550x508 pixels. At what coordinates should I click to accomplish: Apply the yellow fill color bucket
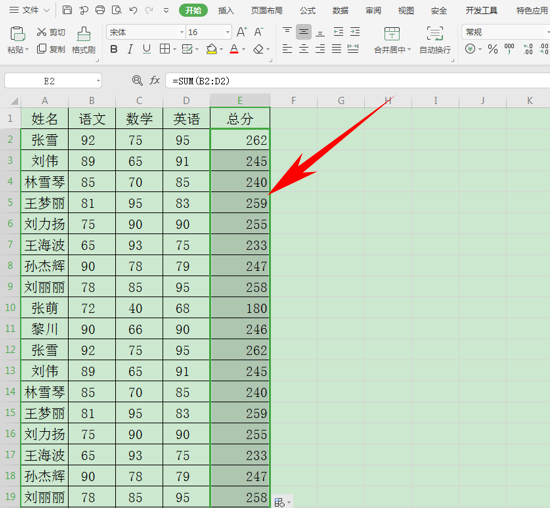coord(212,49)
